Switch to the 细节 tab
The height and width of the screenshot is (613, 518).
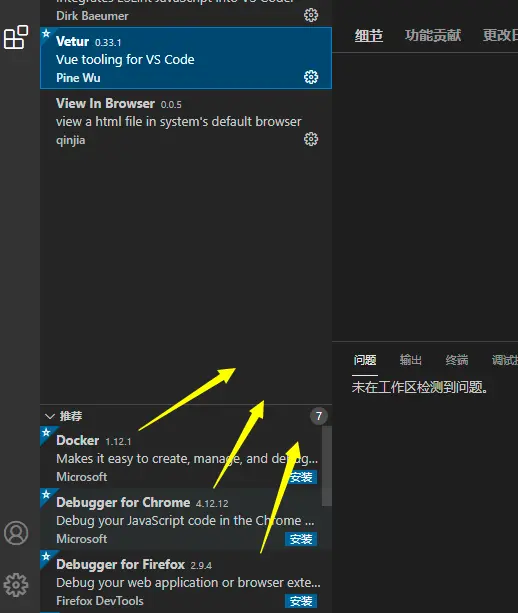(369, 36)
